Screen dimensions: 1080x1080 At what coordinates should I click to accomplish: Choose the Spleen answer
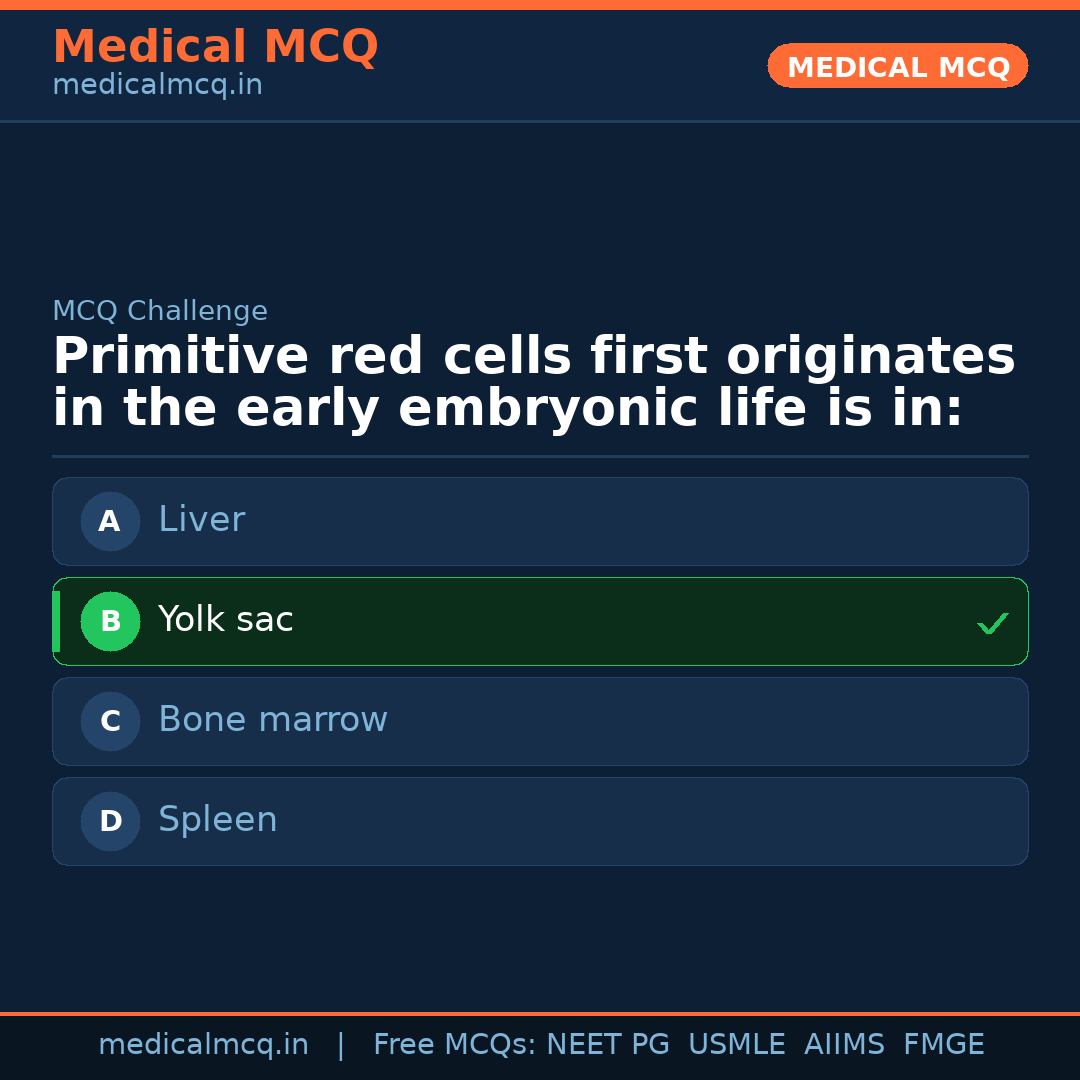click(540, 821)
